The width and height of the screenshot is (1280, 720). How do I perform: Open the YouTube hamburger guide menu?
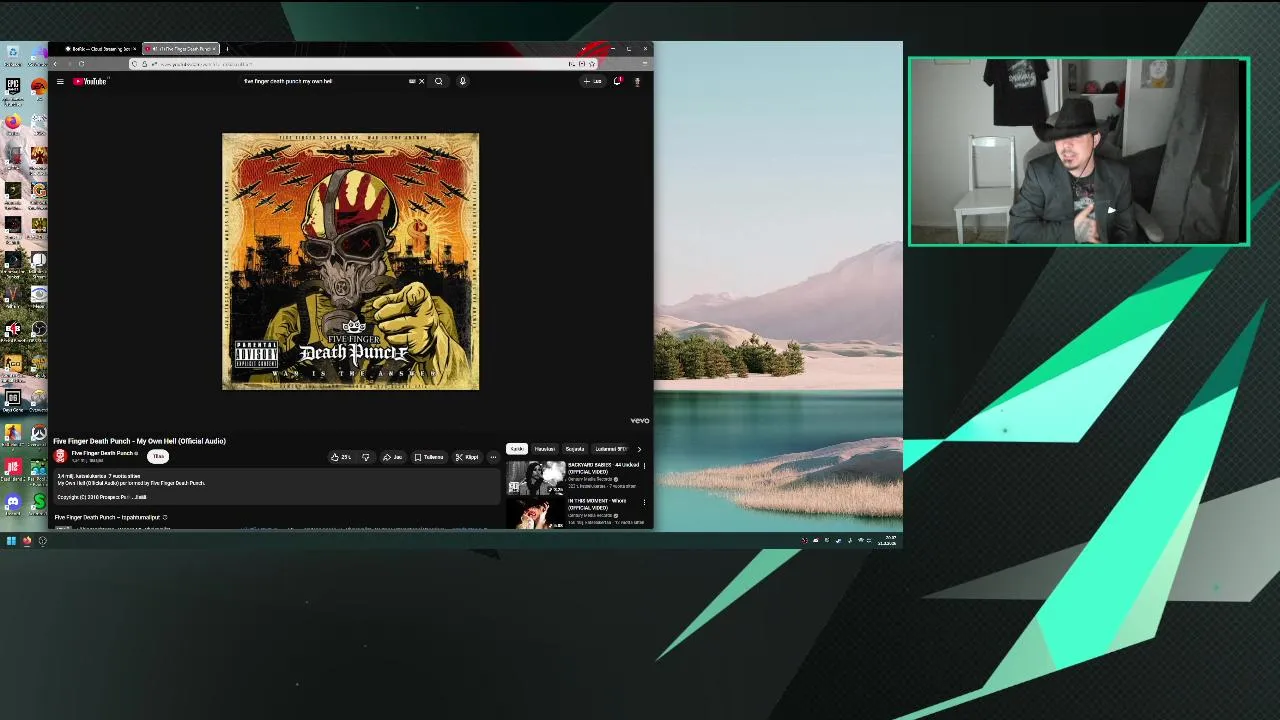click(x=60, y=81)
